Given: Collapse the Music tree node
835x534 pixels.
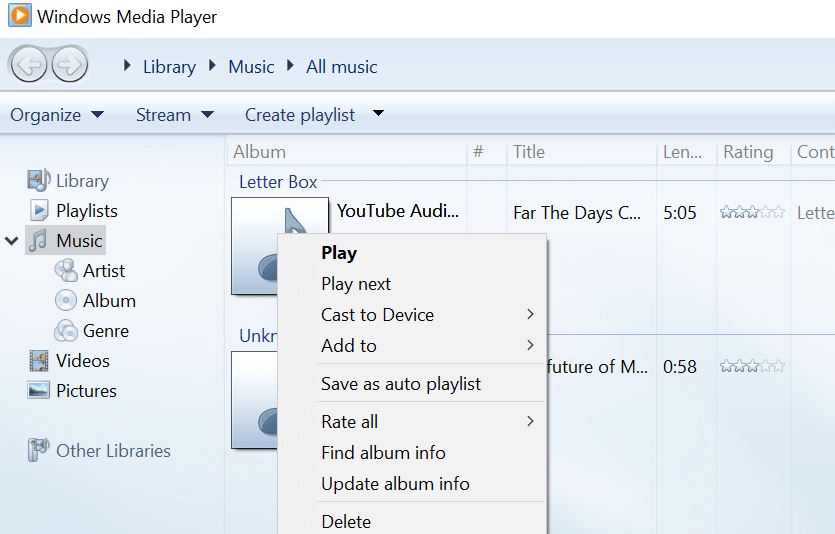Looking at the screenshot, I should point(12,241).
